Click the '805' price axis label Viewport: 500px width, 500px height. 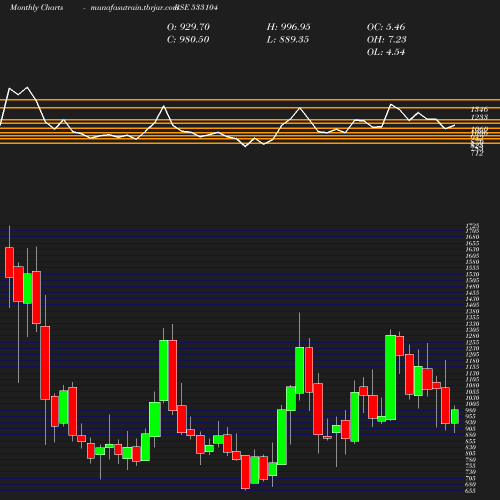(x=471, y=454)
